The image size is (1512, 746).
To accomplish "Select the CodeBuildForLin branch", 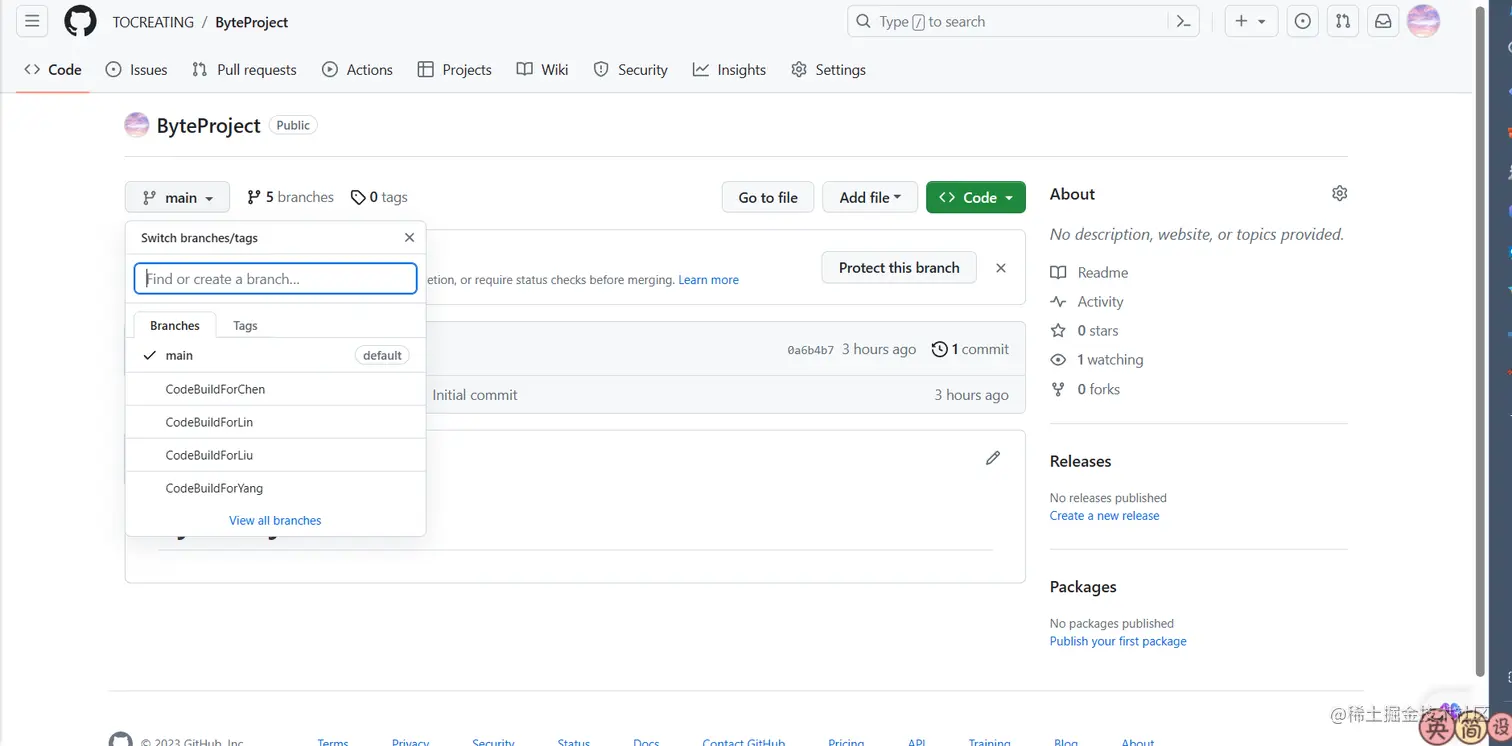I will (275, 422).
